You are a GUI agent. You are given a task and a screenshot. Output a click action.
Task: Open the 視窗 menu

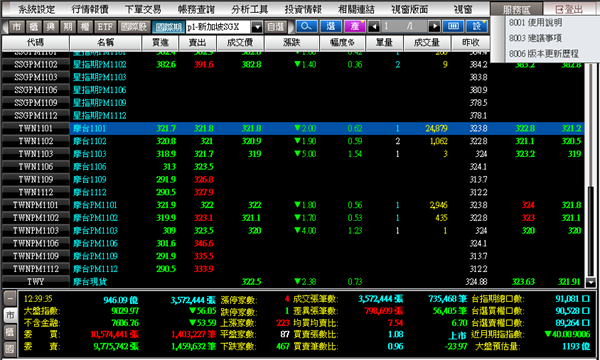click(463, 9)
